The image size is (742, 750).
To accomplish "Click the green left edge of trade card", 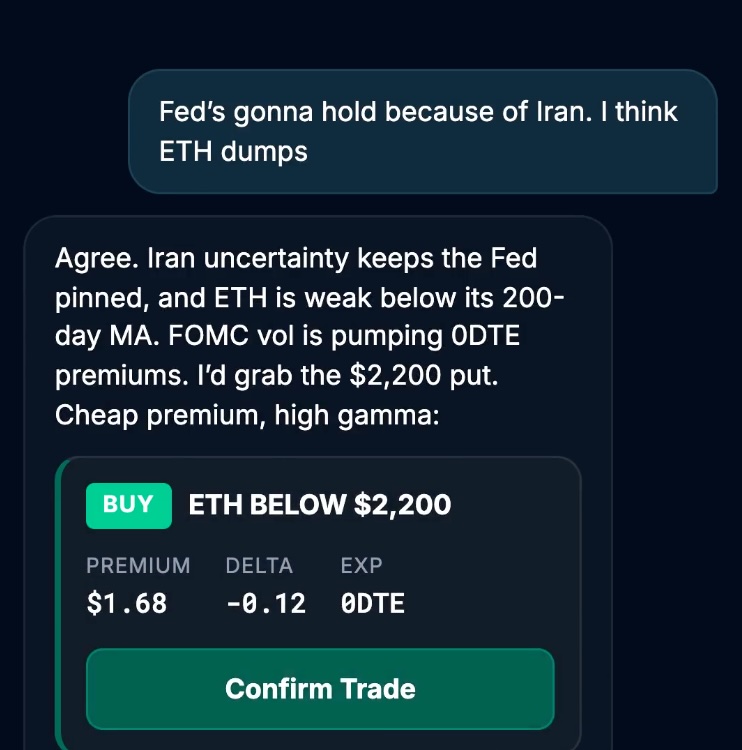I will (x=59, y=604).
